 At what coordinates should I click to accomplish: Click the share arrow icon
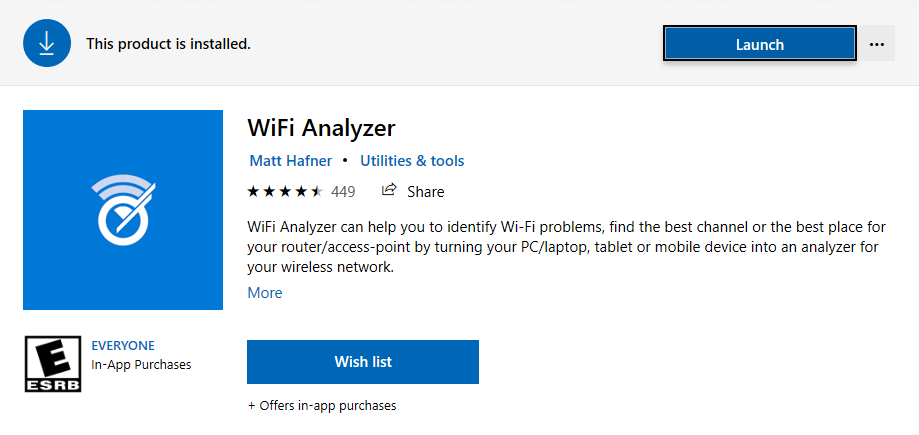(x=389, y=191)
